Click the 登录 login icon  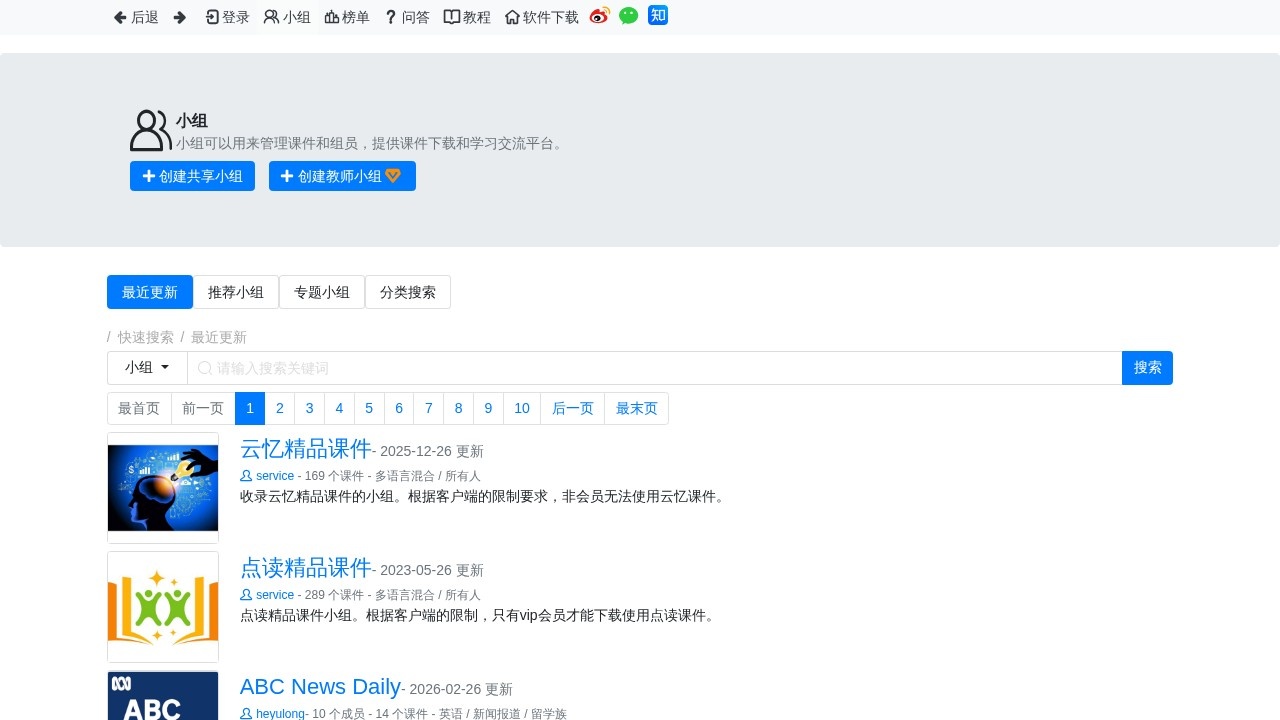(212, 17)
